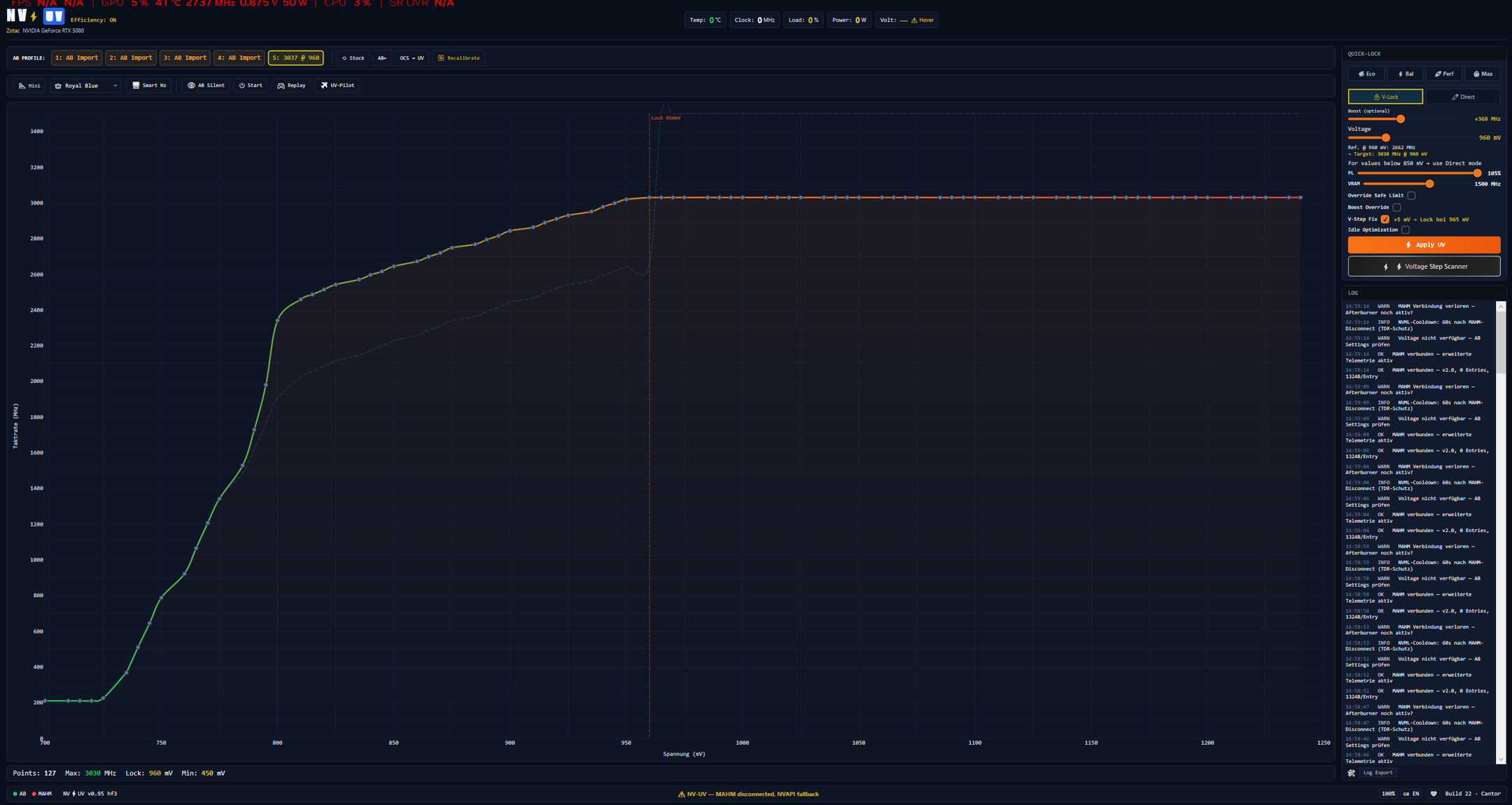Toggle Smart Hz

click(x=149, y=85)
